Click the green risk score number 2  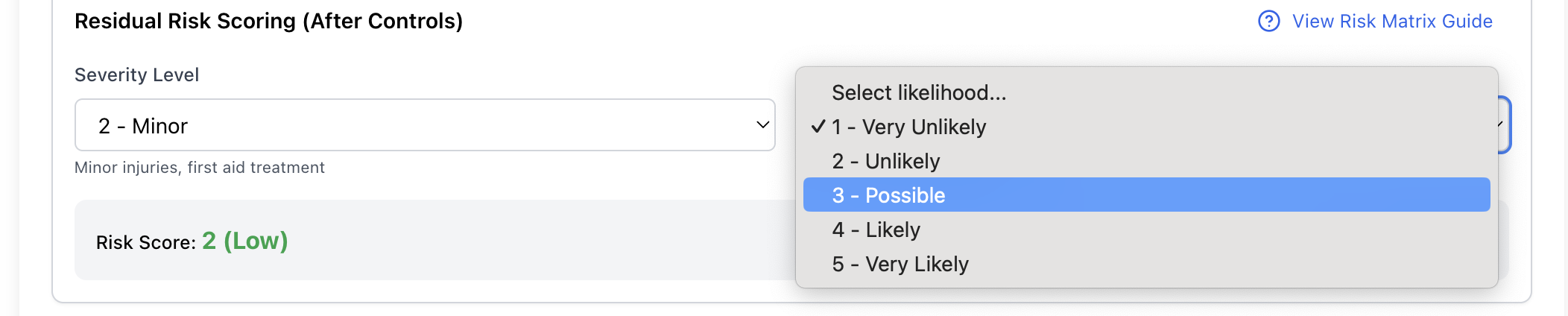click(209, 241)
